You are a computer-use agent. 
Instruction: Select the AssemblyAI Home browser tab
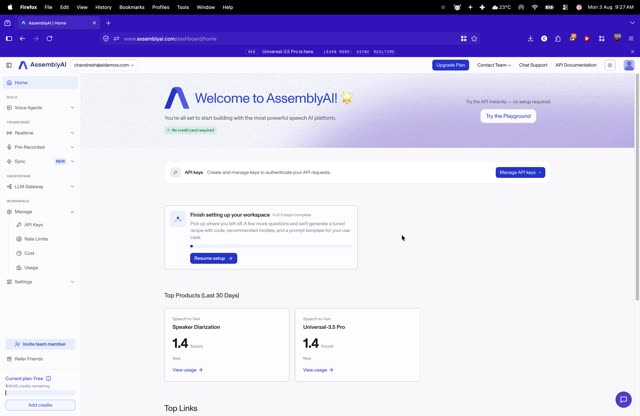coord(58,23)
